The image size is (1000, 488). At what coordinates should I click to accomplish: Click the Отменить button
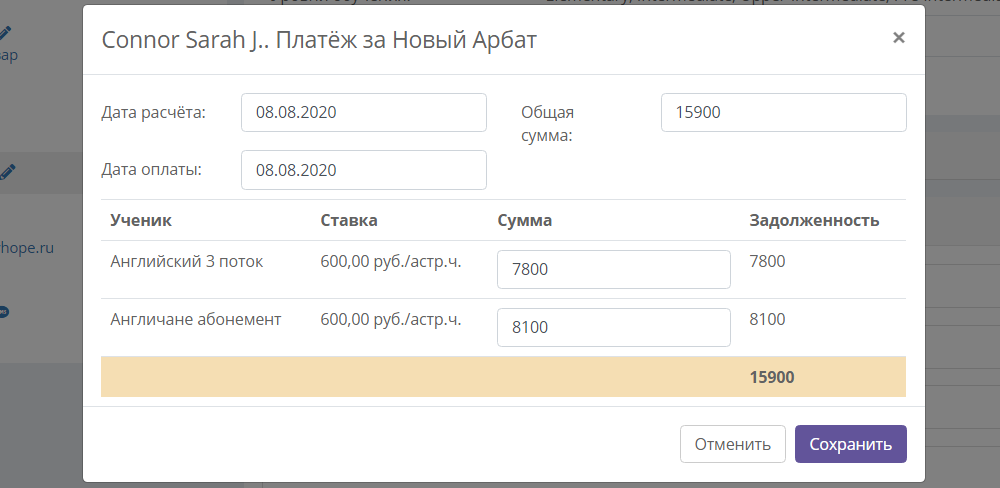coord(732,444)
